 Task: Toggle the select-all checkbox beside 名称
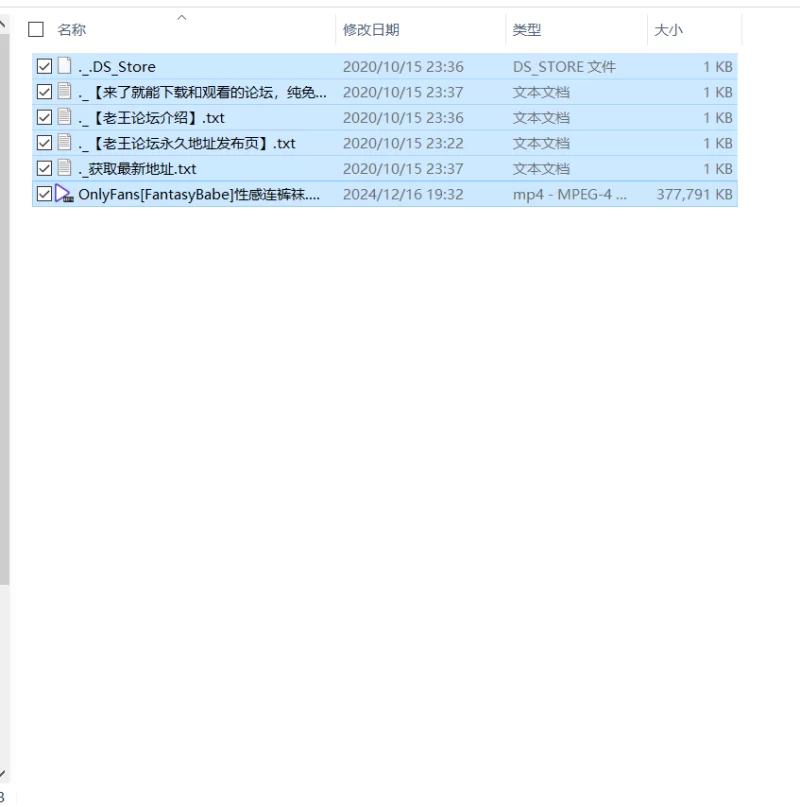click(x=36, y=29)
